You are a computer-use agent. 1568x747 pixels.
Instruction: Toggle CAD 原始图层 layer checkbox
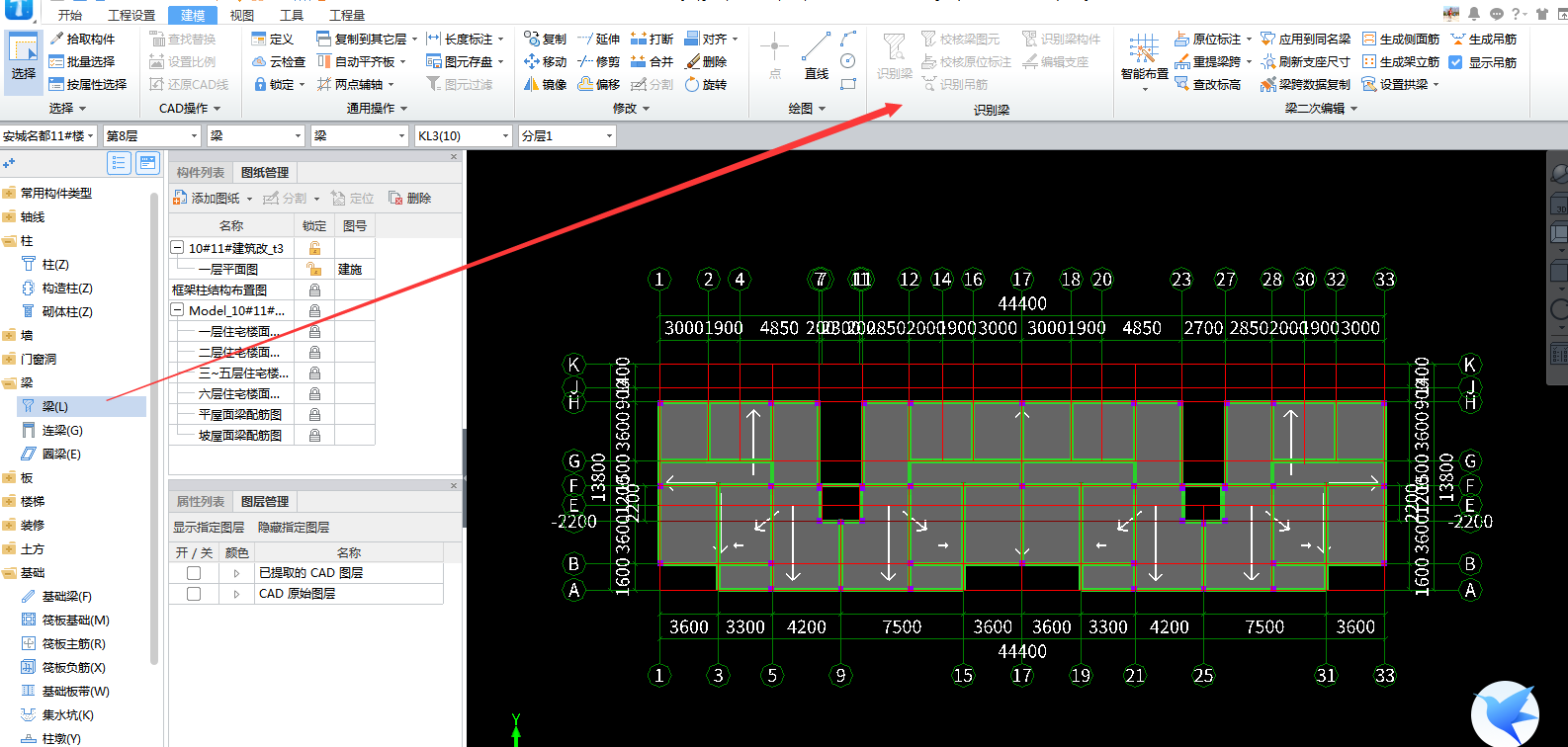point(194,594)
